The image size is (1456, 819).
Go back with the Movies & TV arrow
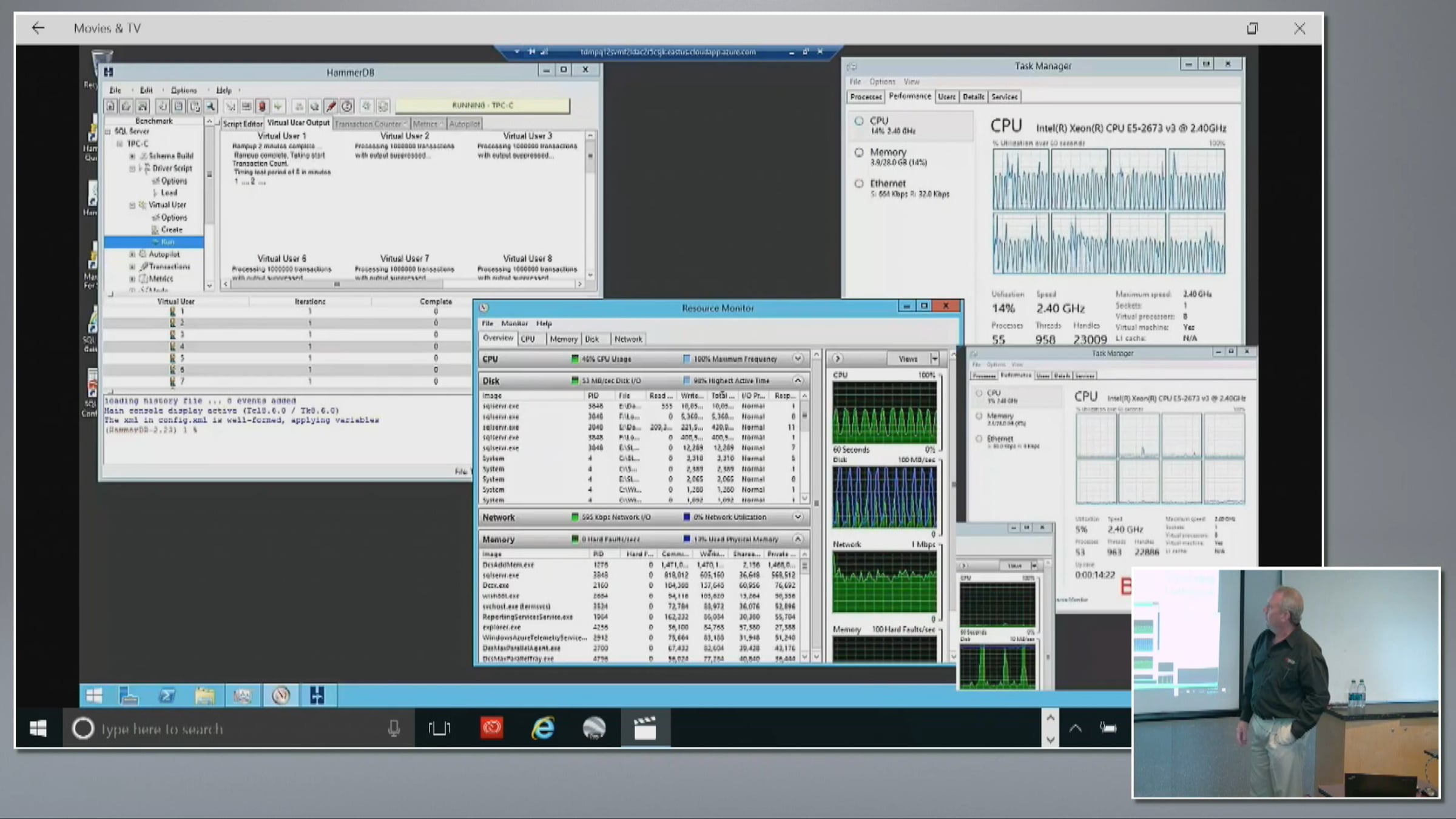click(x=38, y=28)
